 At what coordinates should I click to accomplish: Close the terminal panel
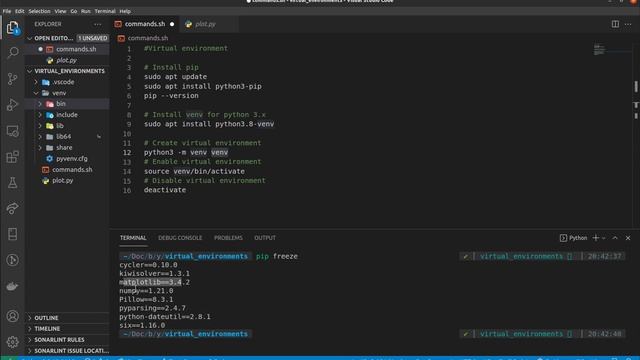(x=628, y=238)
